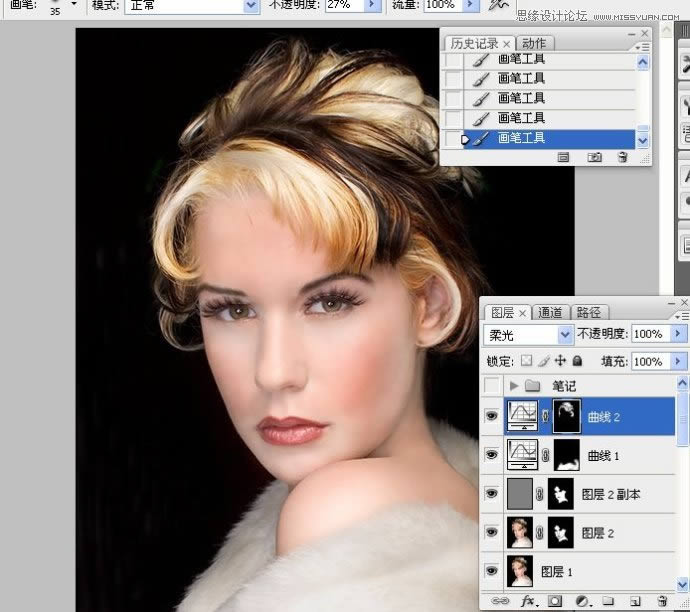Delete current state in History panel
The width and height of the screenshot is (690, 612).
tap(622, 157)
